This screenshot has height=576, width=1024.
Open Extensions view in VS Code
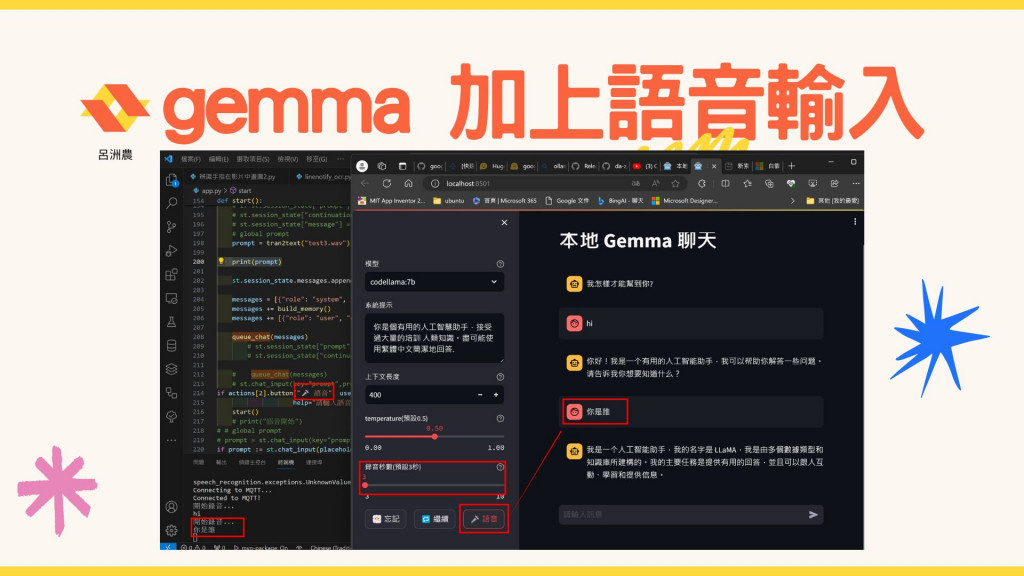click(172, 274)
